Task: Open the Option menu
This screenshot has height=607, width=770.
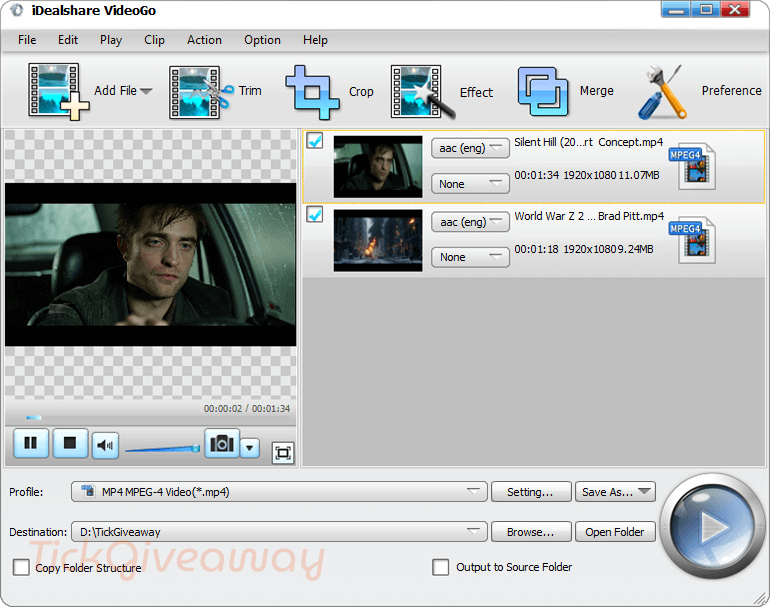Action: point(263,40)
